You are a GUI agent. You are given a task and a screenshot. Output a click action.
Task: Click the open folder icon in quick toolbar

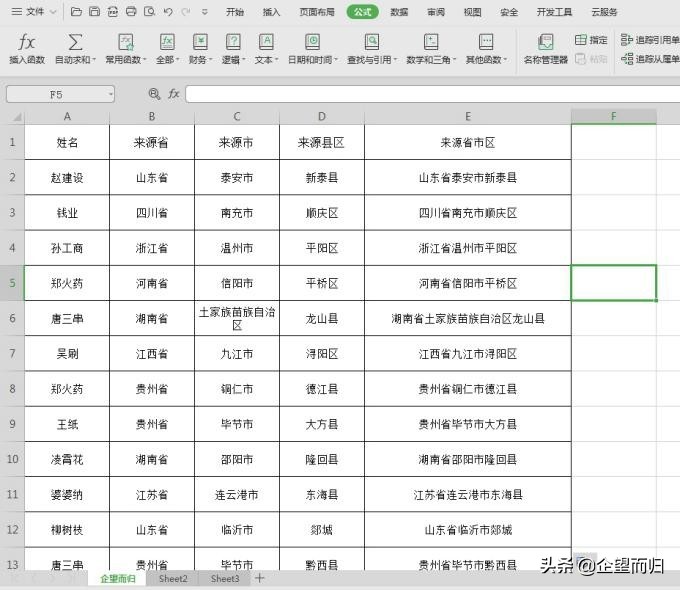click(76, 12)
